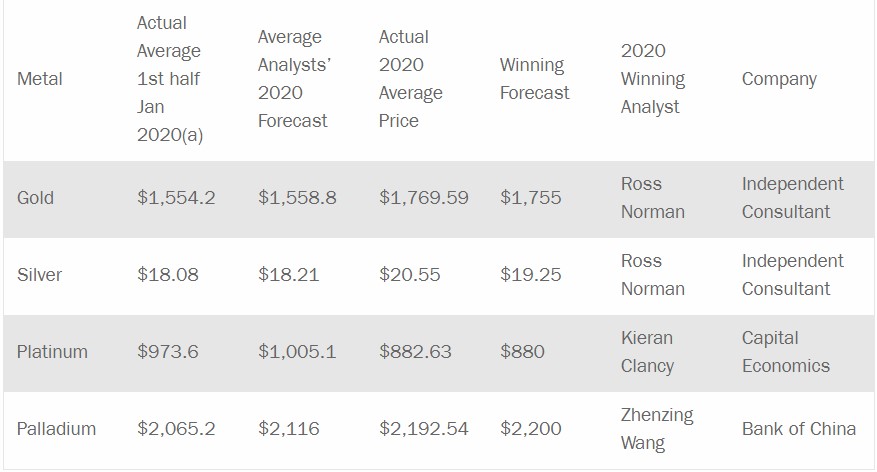Image resolution: width=877 pixels, height=472 pixels.
Task: Click Kieran Clancy analyst name
Action: (x=647, y=352)
